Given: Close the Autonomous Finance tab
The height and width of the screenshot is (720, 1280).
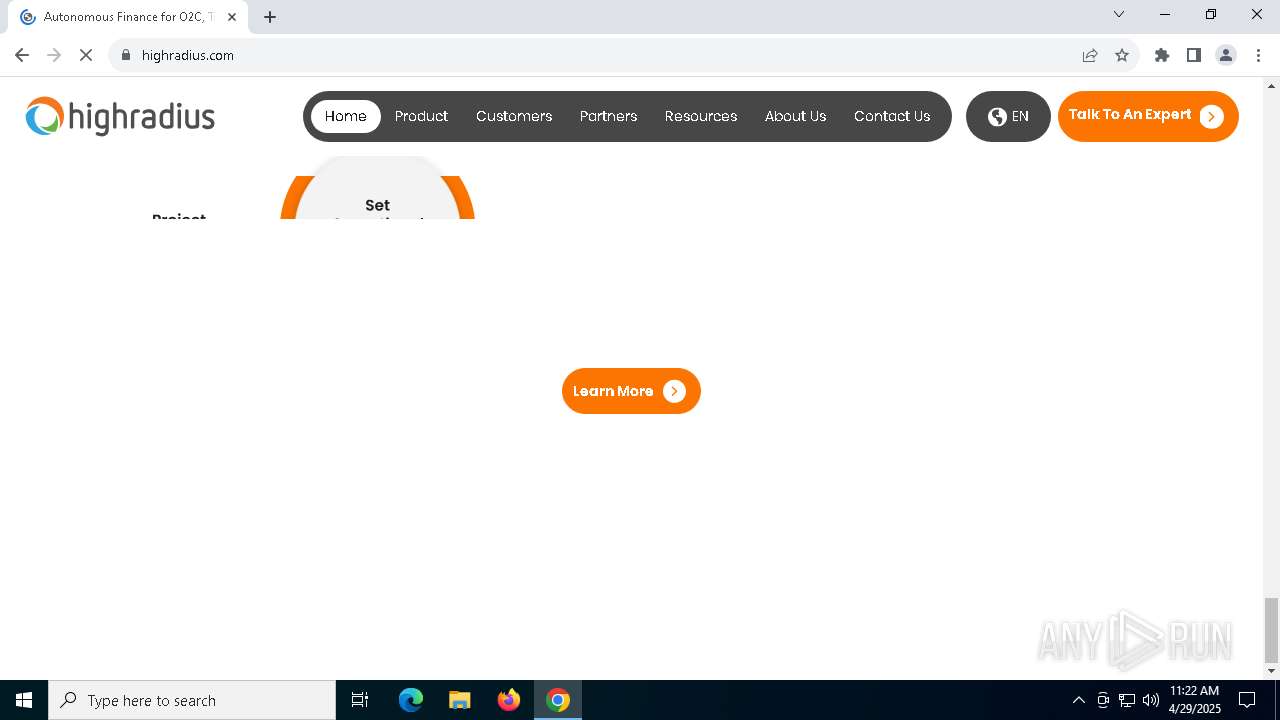Looking at the screenshot, I should coord(232,17).
